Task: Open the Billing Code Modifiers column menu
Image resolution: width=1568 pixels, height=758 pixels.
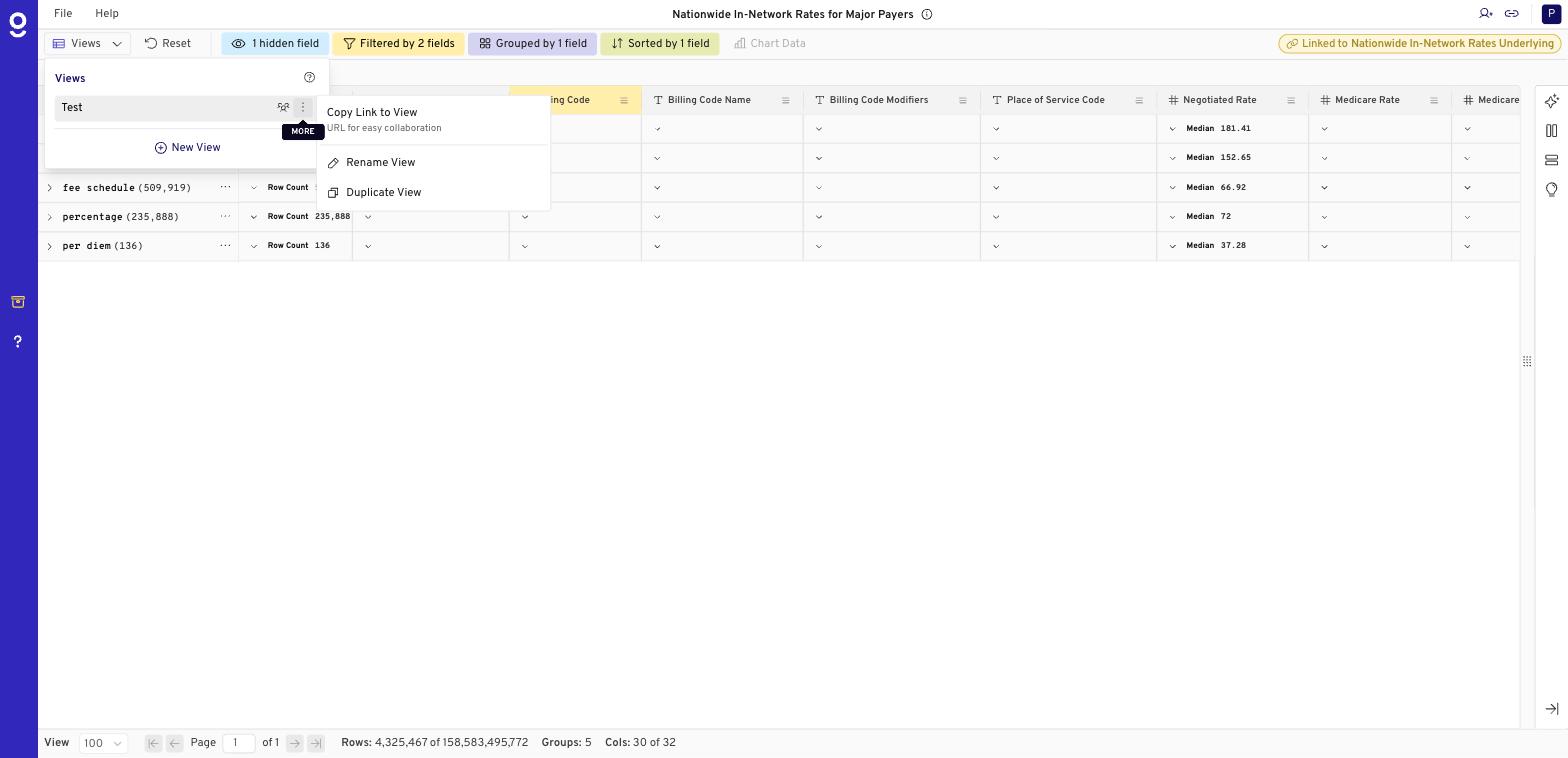Action: click(x=962, y=100)
